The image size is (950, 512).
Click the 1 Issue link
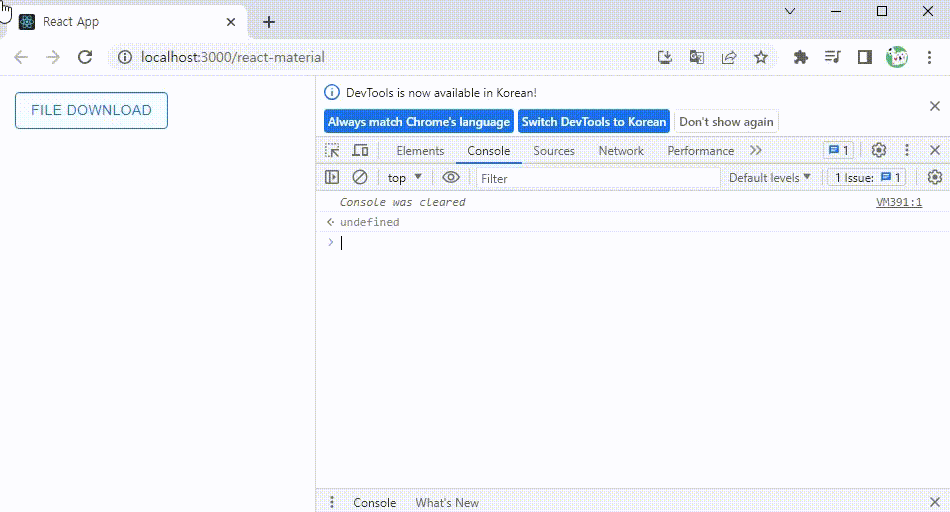click(867, 178)
